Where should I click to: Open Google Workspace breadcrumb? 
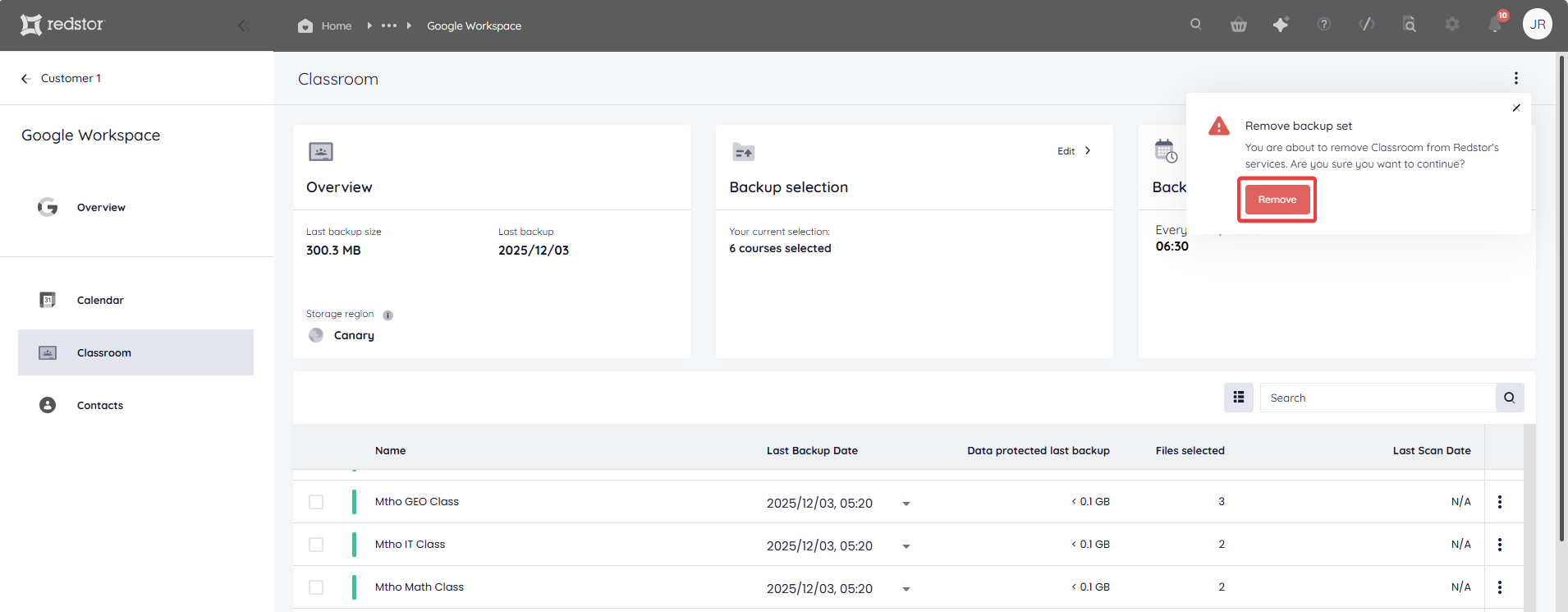pyautogui.click(x=474, y=25)
